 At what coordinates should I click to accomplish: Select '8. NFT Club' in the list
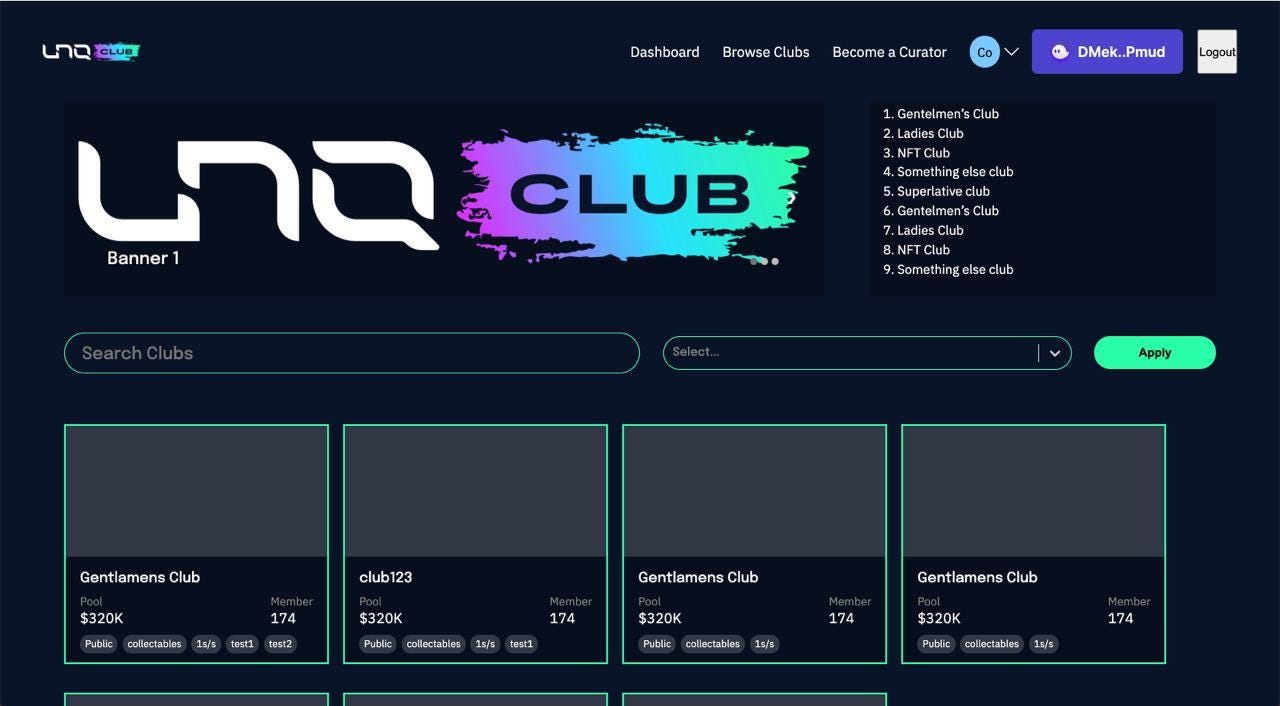pyautogui.click(x=916, y=250)
